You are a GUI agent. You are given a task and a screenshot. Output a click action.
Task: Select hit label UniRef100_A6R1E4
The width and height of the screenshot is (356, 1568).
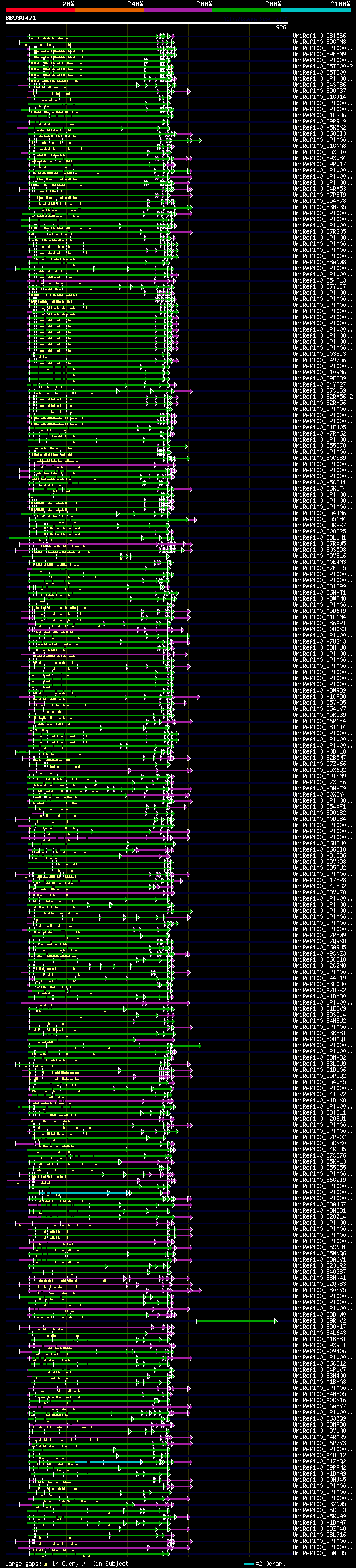click(x=319, y=721)
